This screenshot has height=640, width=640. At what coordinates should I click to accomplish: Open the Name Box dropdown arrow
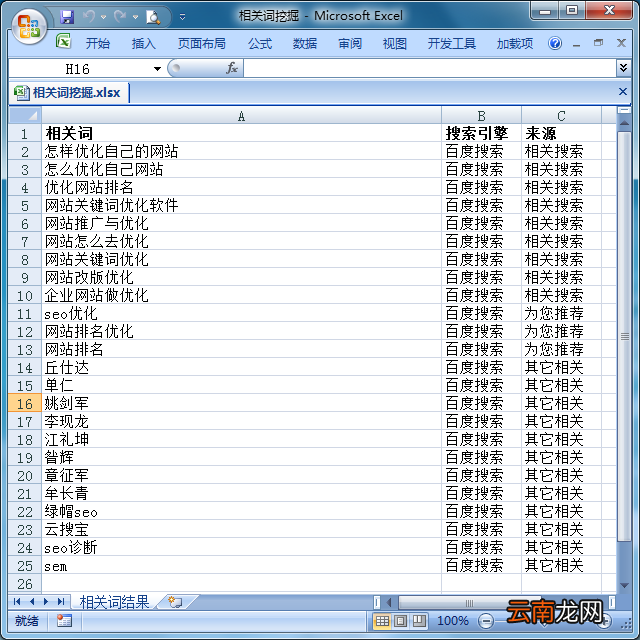click(157, 69)
